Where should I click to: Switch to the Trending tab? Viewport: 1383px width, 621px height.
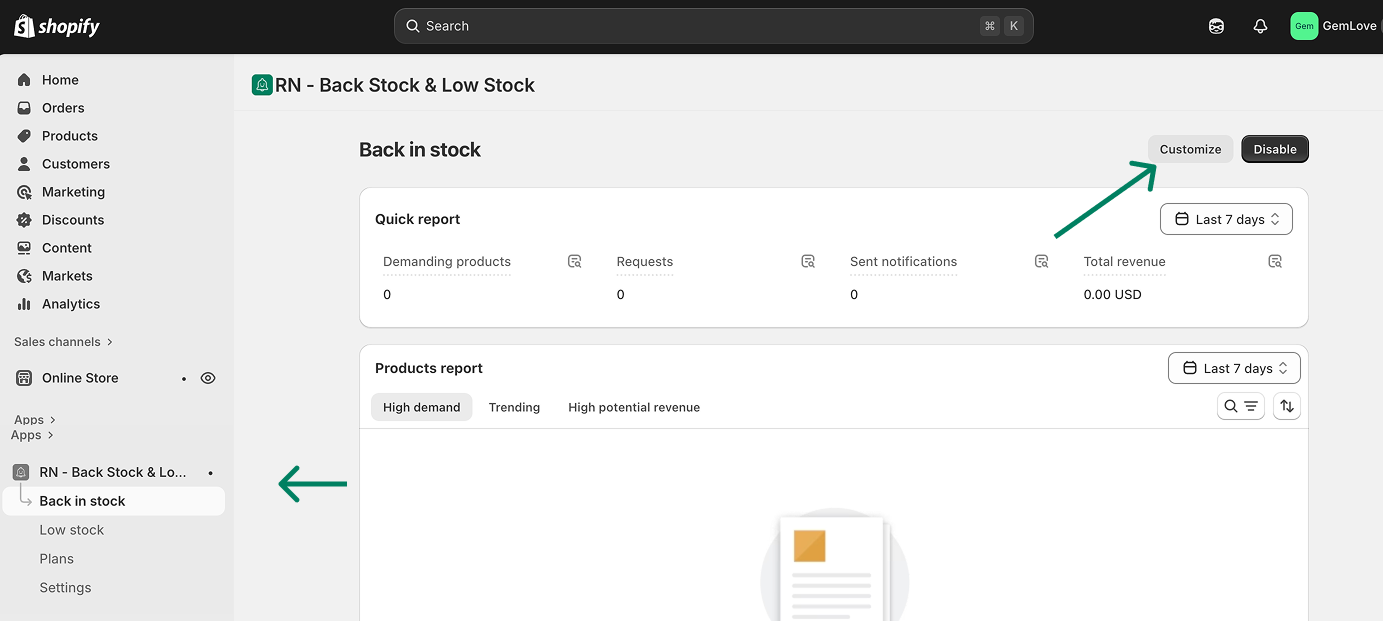pyautogui.click(x=514, y=407)
